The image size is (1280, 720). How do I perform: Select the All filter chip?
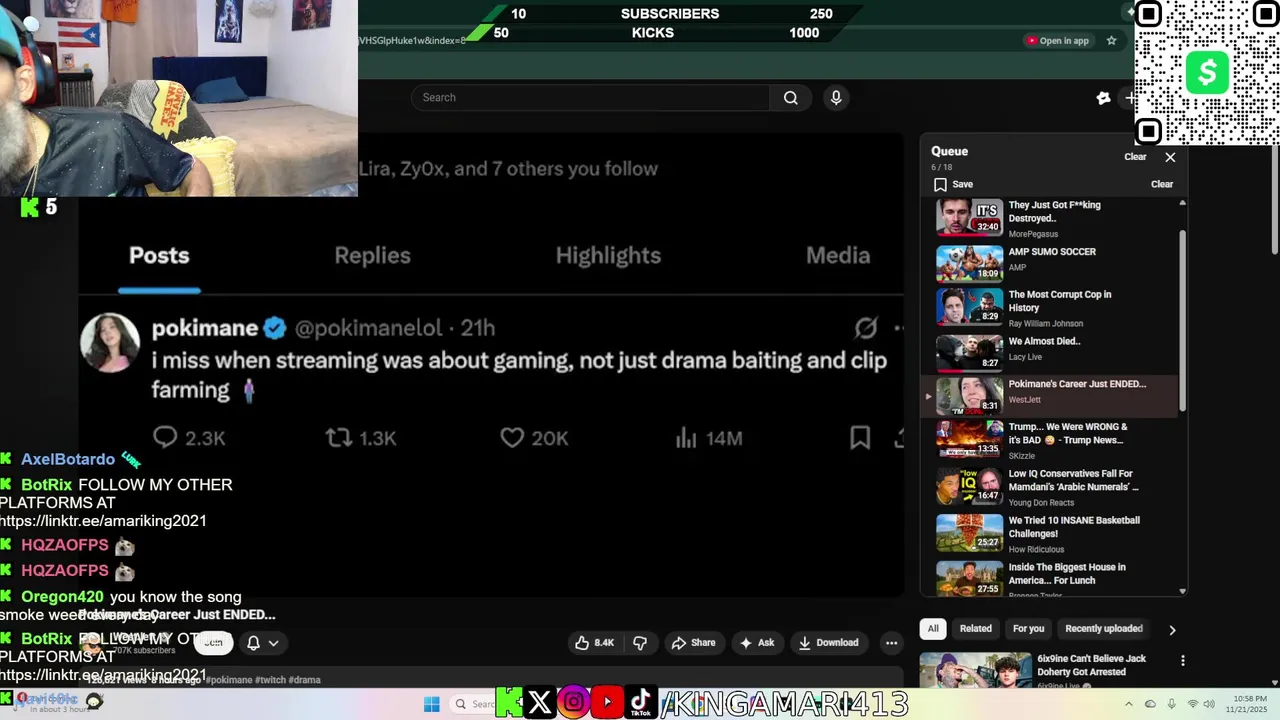pos(933,629)
